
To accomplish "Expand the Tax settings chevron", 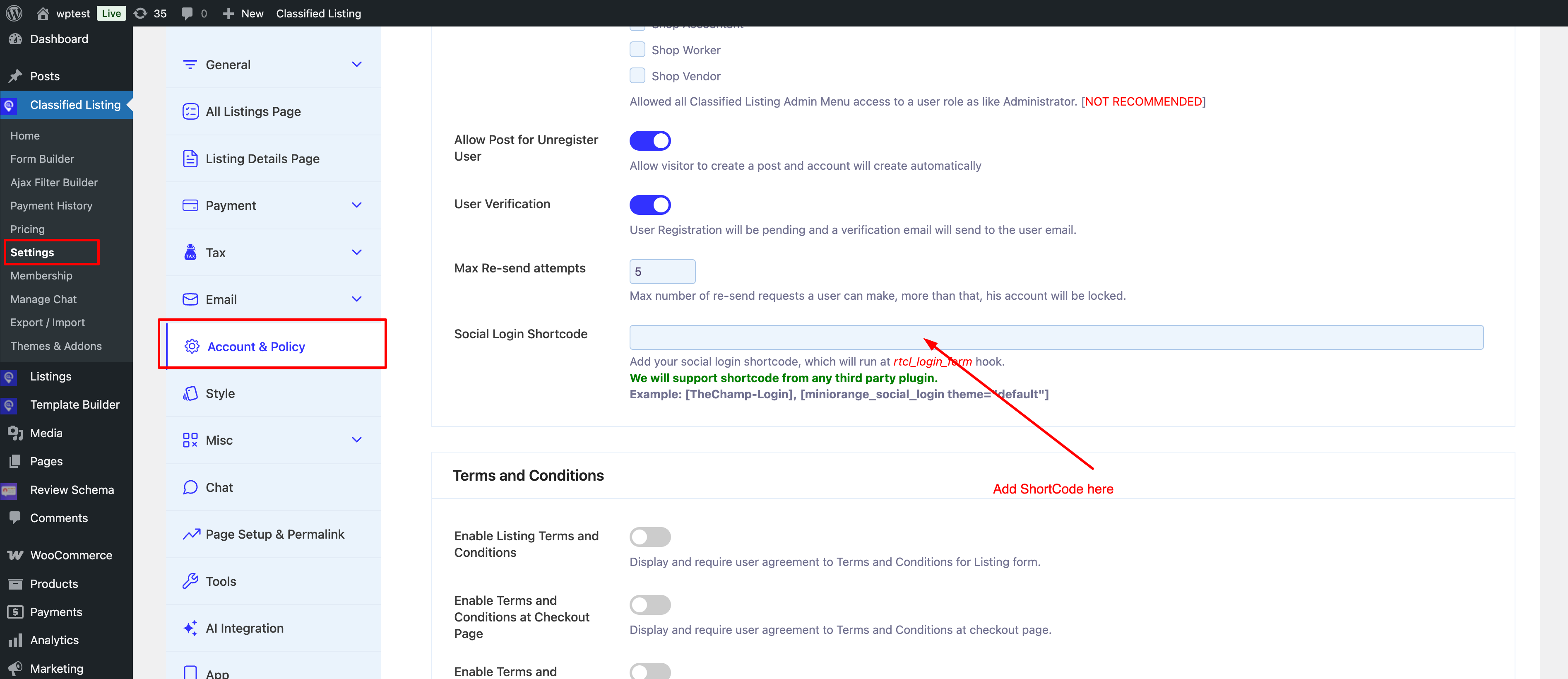I will (x=357, y=252).
